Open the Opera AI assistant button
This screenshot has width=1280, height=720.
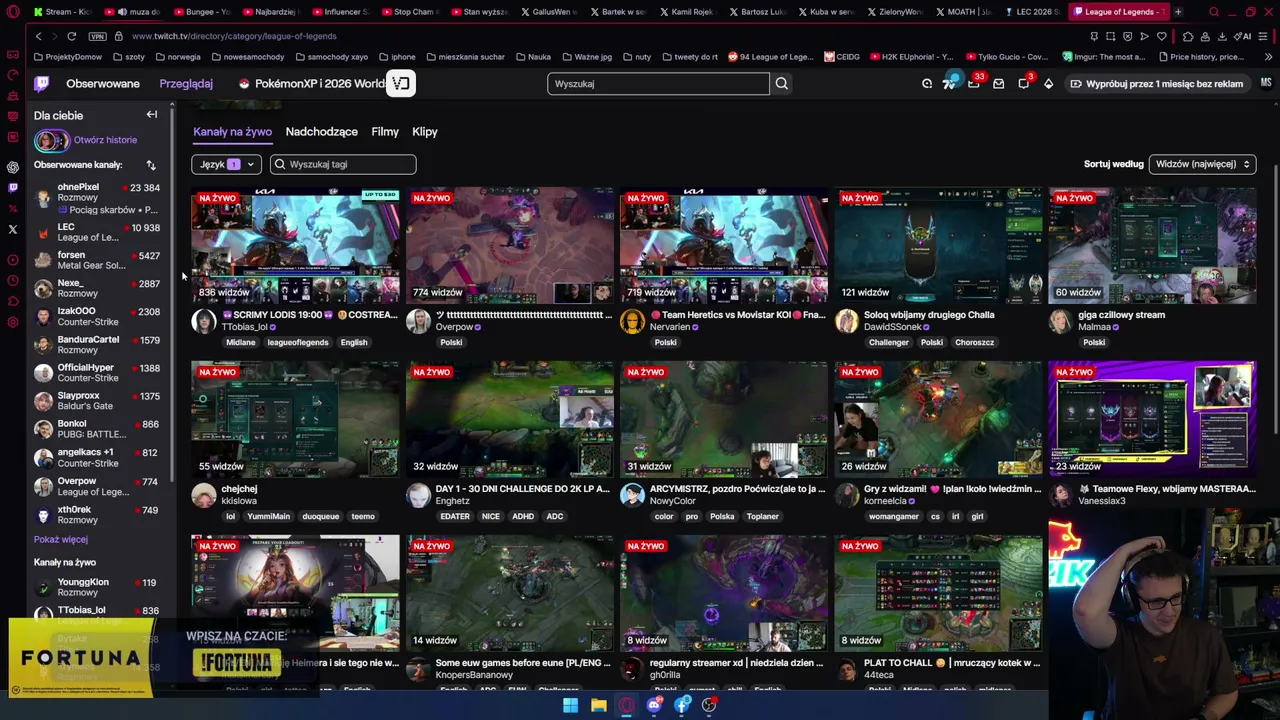coord(1244,36)
